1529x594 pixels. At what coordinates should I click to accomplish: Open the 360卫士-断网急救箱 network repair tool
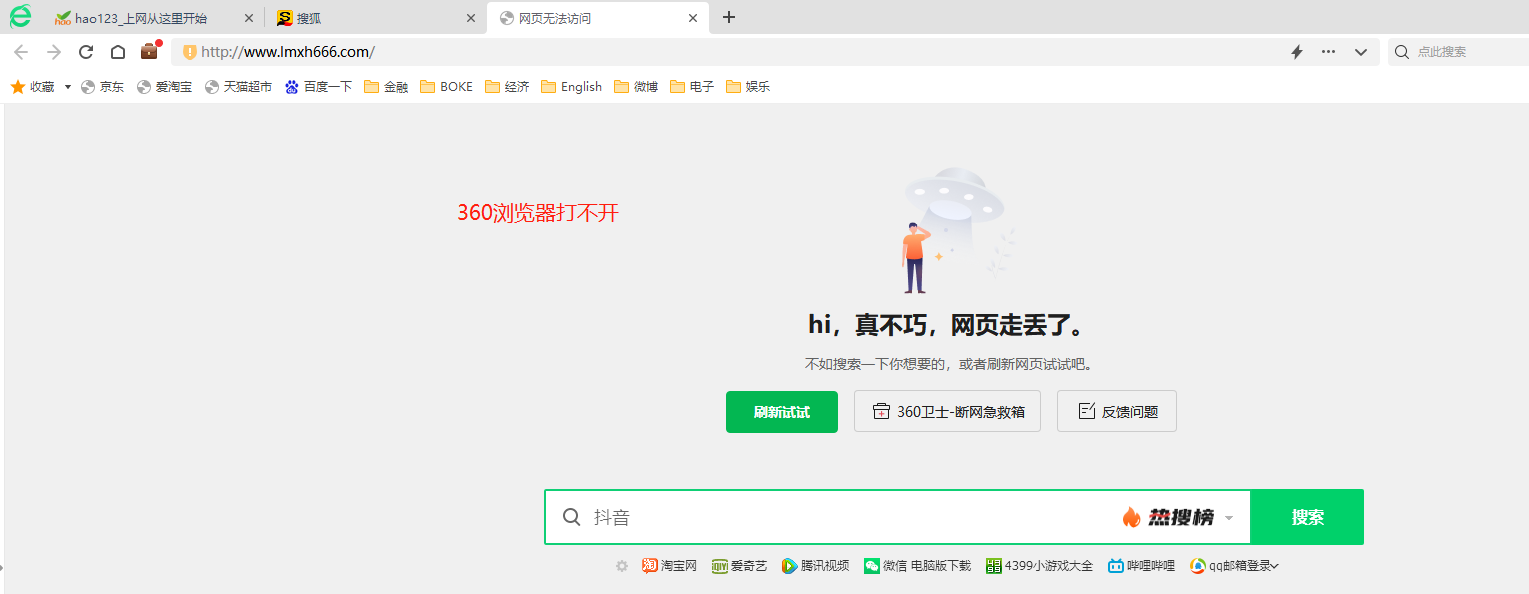947,411
